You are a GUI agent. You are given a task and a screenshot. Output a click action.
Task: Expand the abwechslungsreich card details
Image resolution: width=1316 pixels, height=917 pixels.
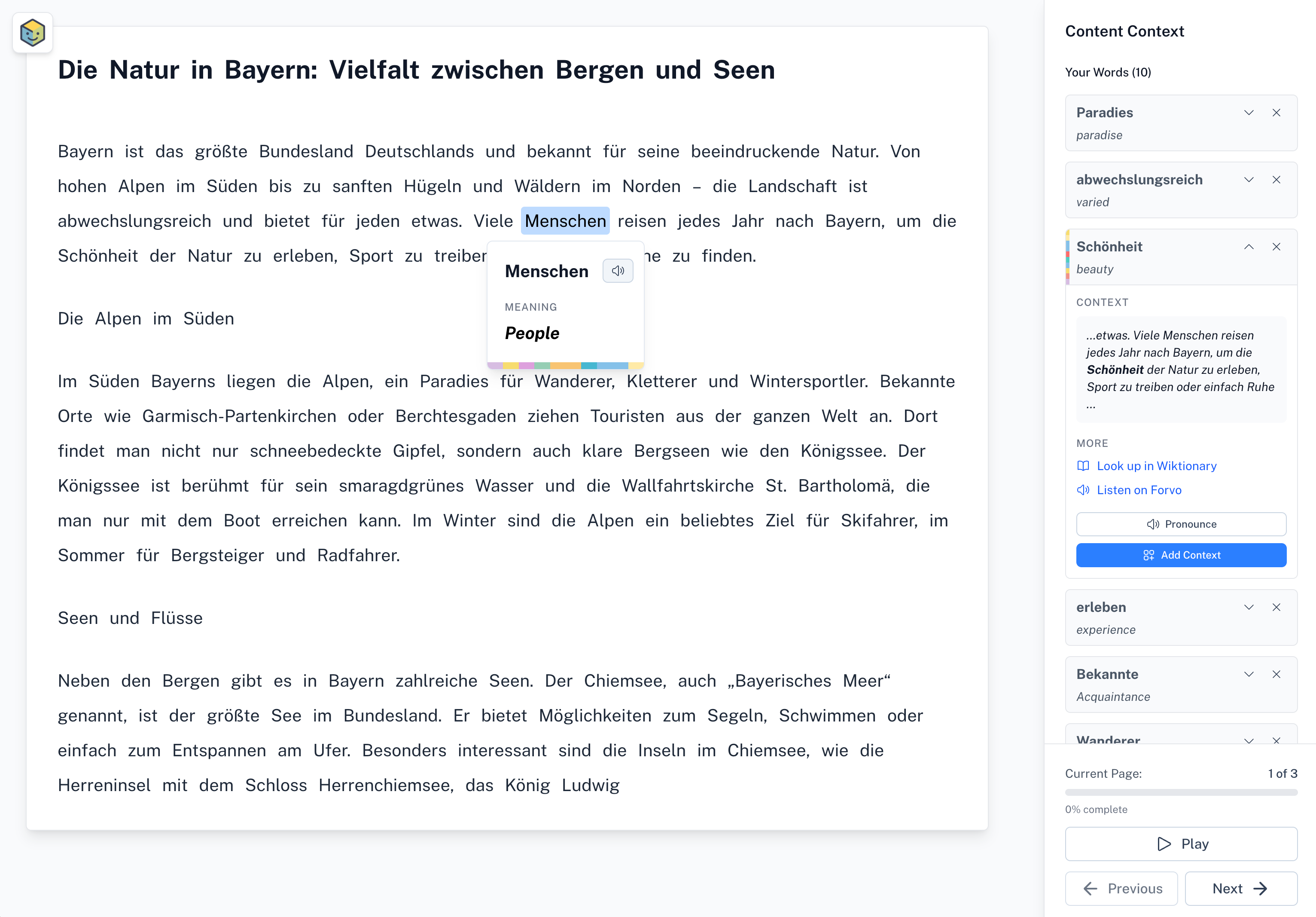pos(1249,180)
